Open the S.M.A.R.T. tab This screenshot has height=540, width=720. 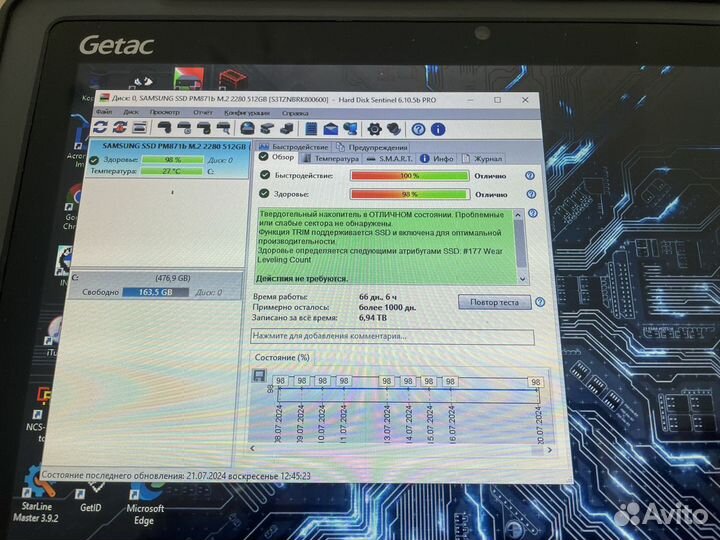[x=390, y=158]
